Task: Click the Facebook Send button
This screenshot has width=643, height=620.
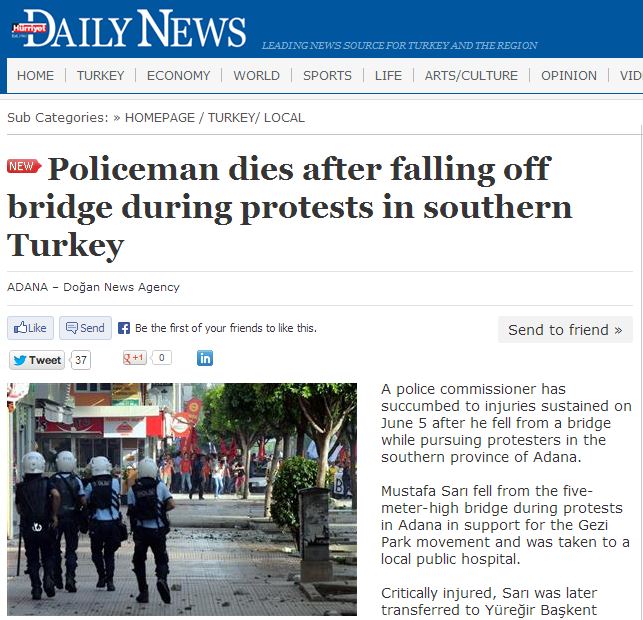Action: point(85,328)
